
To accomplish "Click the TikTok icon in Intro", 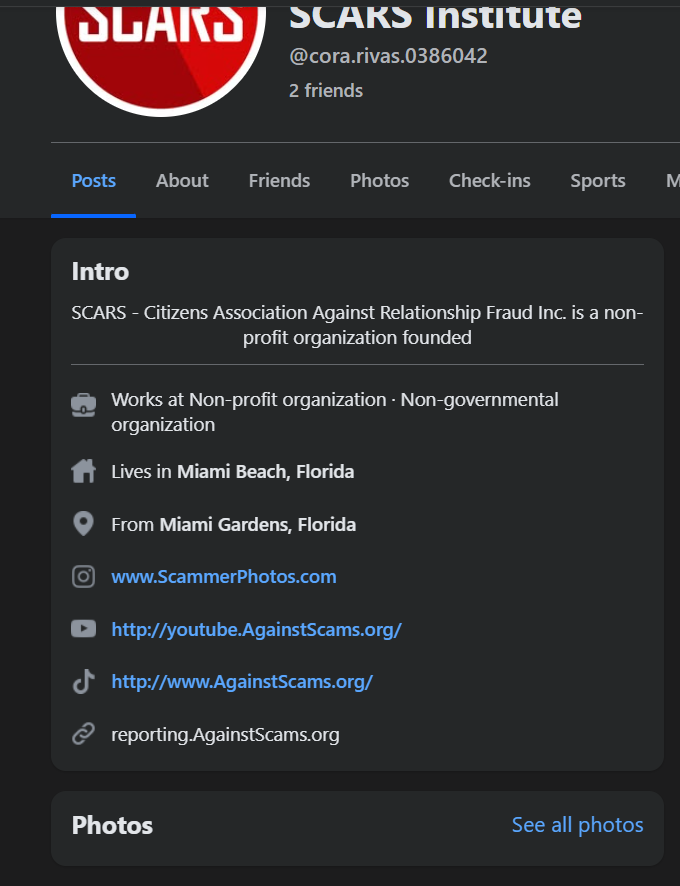I will click(x=84, y=682).
